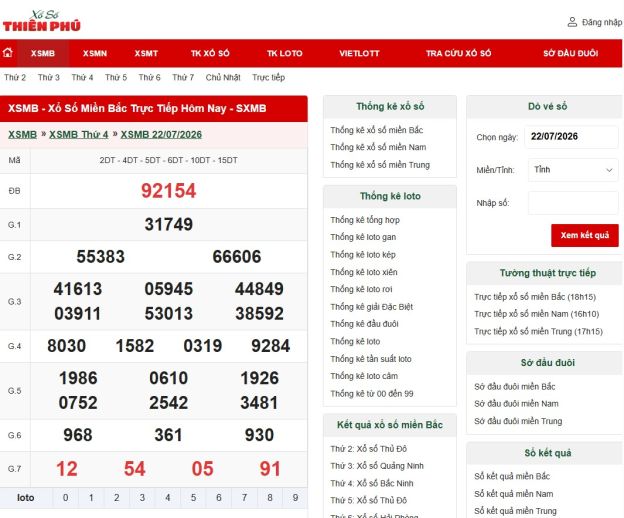This screenshot has width=624, height=518.
Task: Open the Trực tiếp tab
Action: pyautogui.click(x=268, y=77)
